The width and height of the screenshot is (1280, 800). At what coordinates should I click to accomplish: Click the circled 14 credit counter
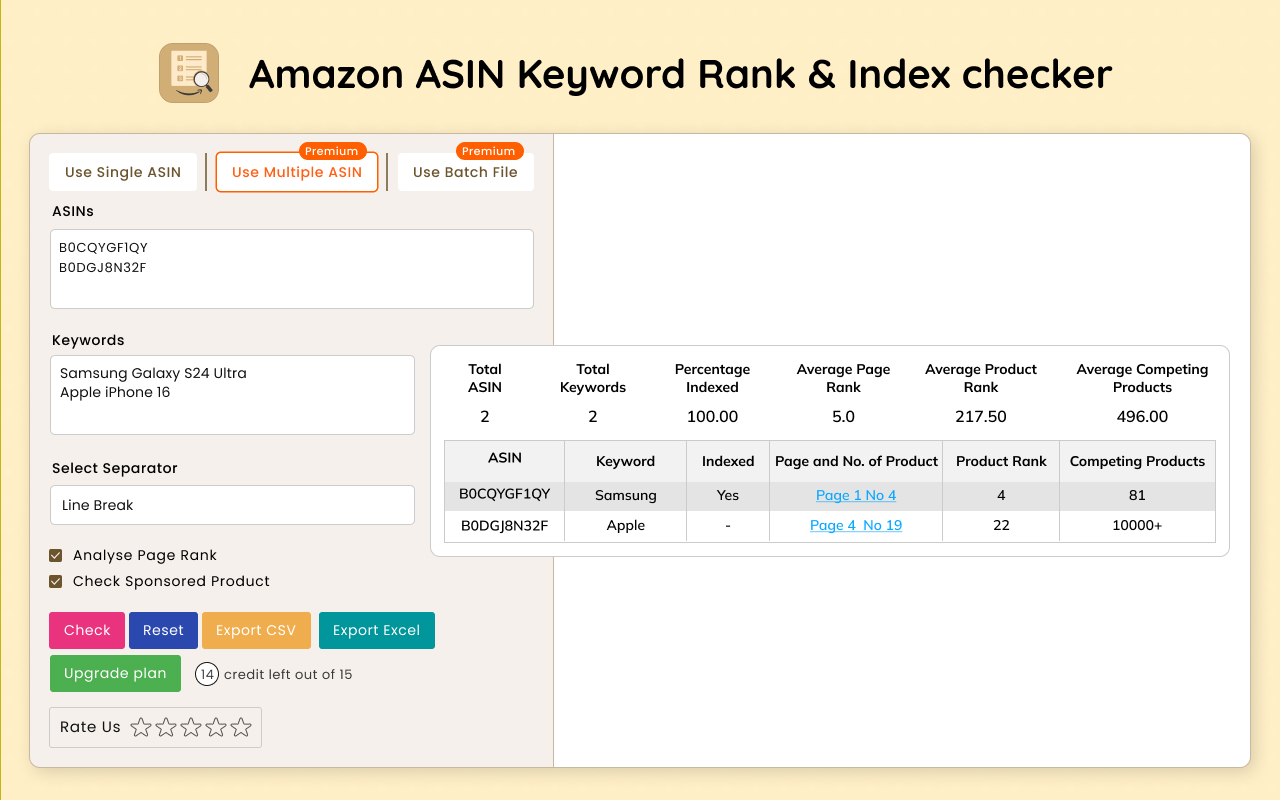pos(207,674)
